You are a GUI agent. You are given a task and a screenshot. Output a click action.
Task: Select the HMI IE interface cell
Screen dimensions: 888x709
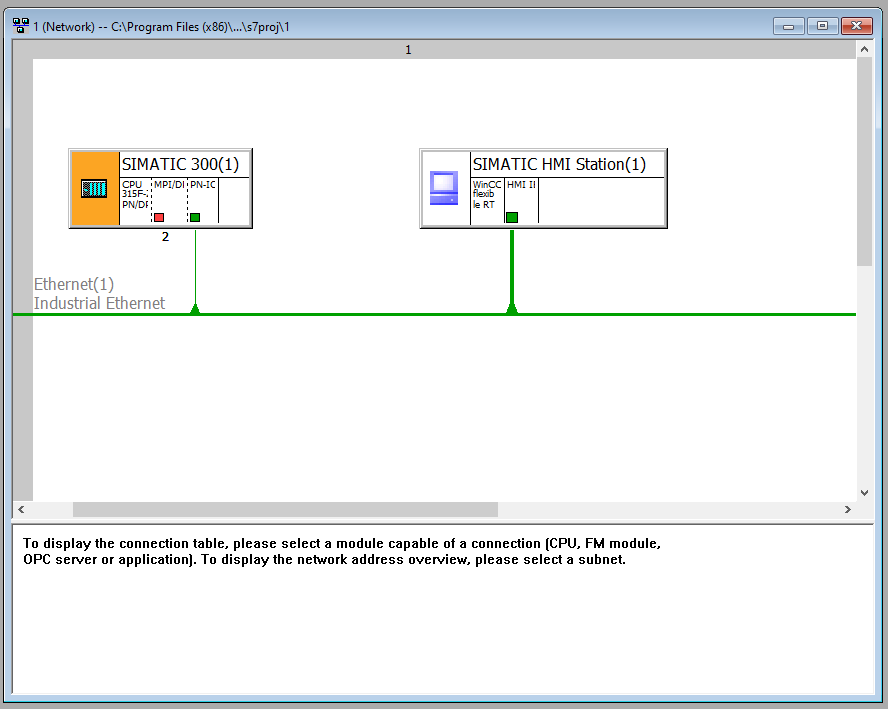point(521,200)
